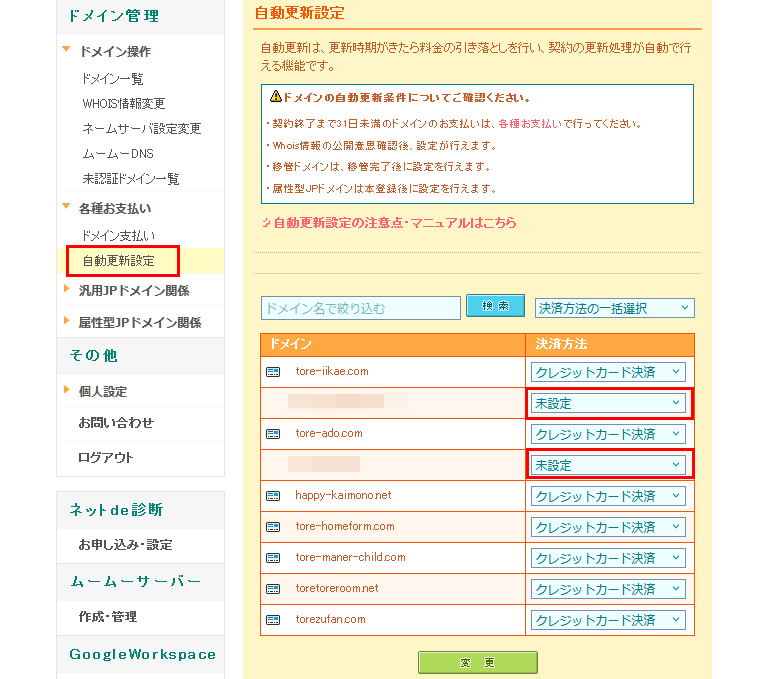The image size is (769, 679).
Task: Select 自動更新設定 in the sidebar
Action: tap(119, 262)
